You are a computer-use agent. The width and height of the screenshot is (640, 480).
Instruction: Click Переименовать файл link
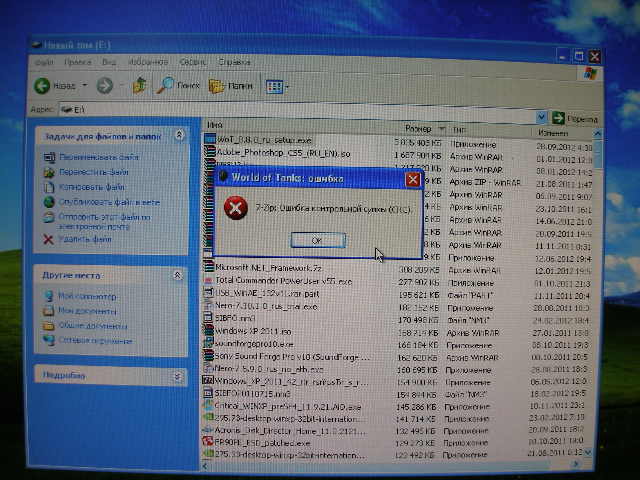click(x=99, y=157)
